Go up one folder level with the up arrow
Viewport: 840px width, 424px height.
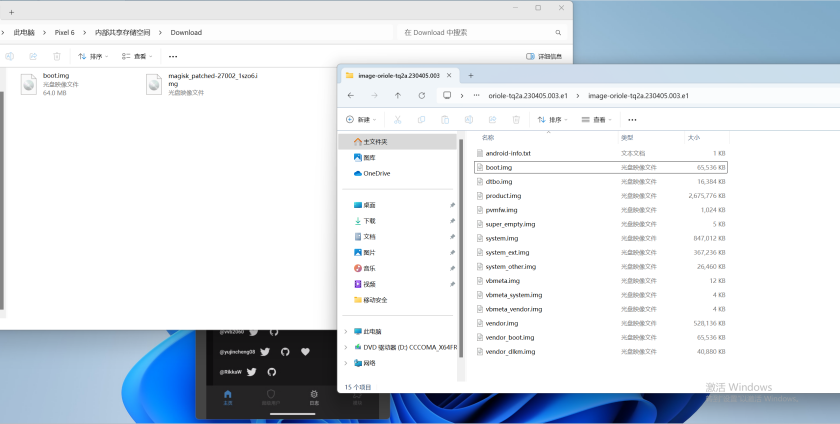[x=398, y=95]
